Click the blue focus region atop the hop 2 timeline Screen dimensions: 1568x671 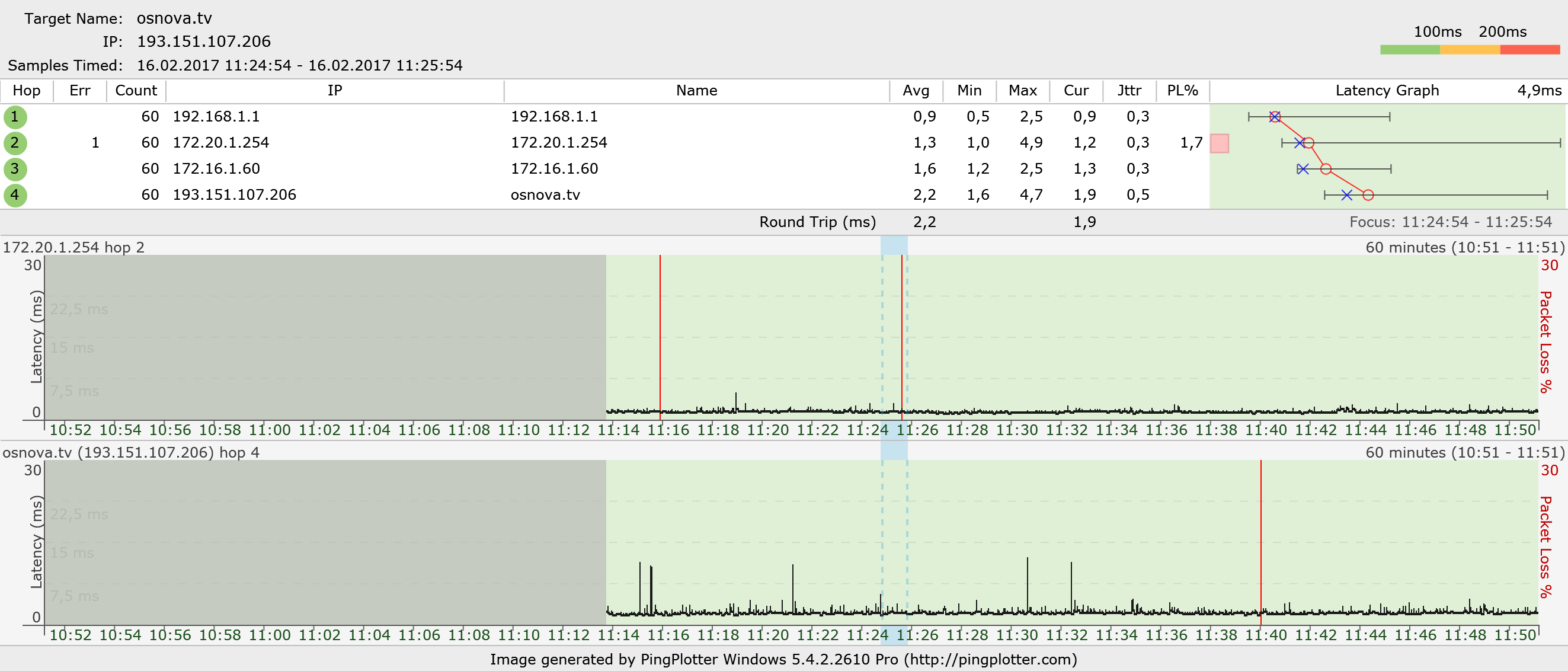[x=894, y=246]
